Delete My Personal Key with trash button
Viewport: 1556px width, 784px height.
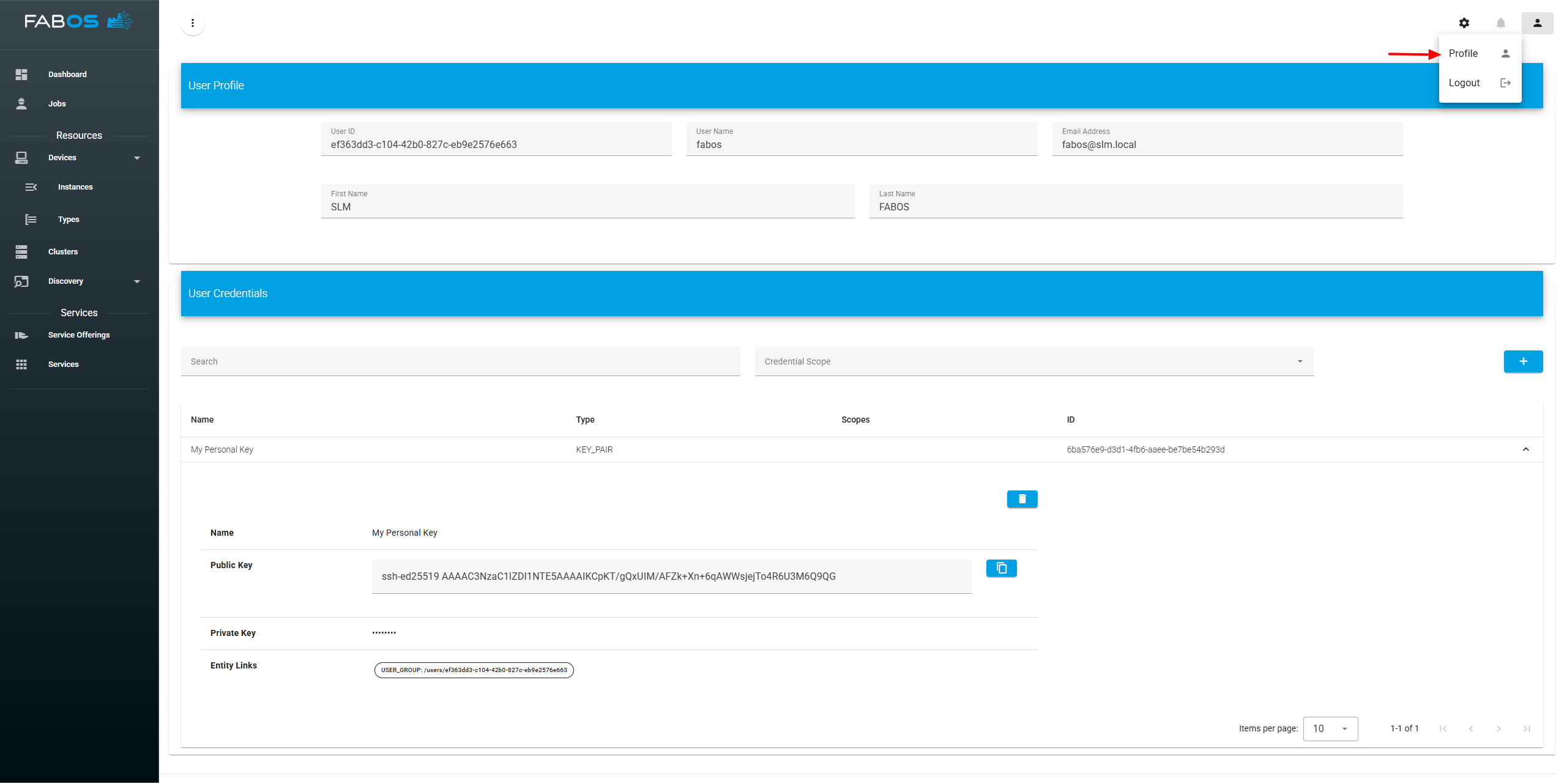pyautogui.click(x=1022, y=498)
